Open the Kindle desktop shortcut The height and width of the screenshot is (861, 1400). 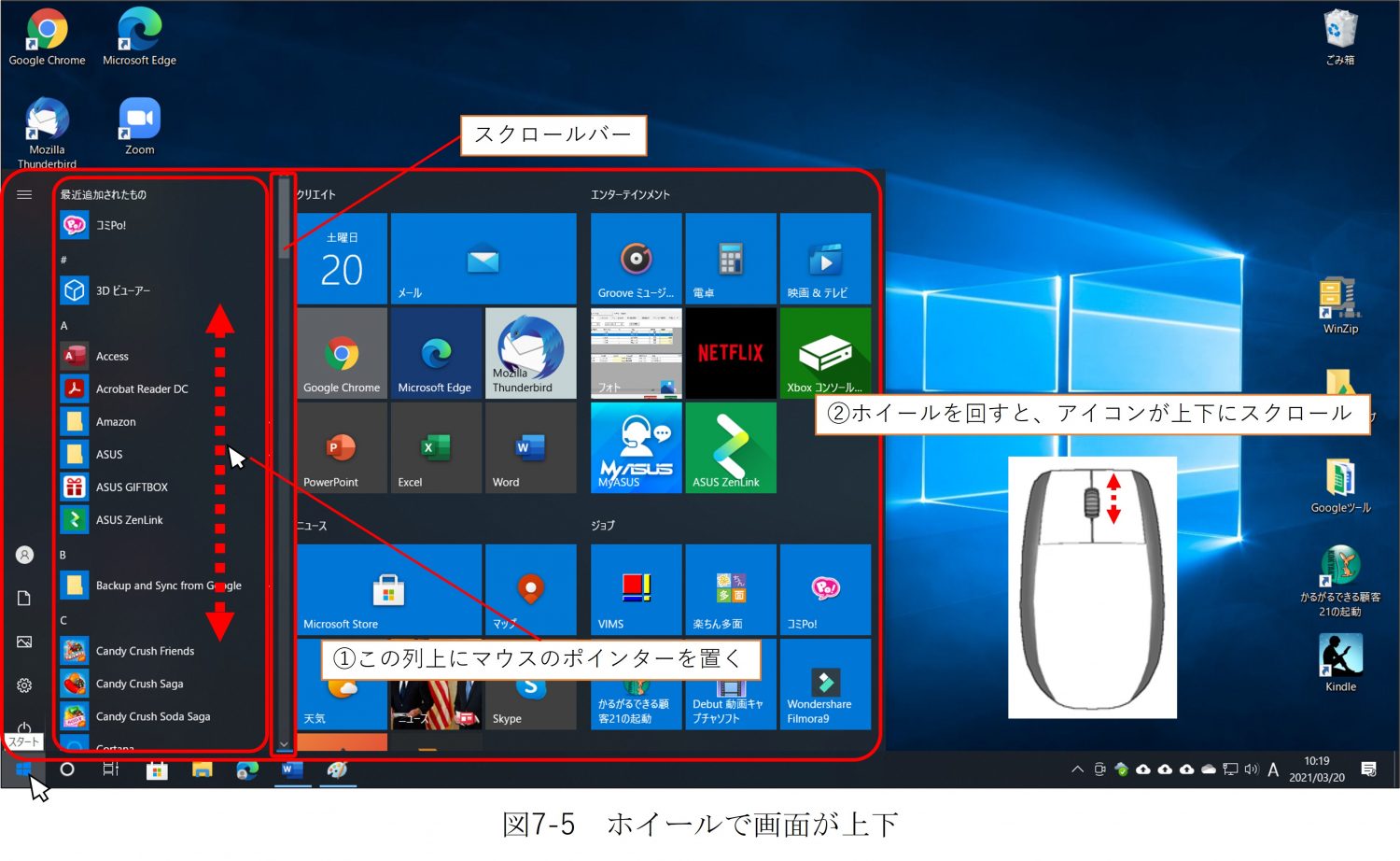[x=1340, y=663]
